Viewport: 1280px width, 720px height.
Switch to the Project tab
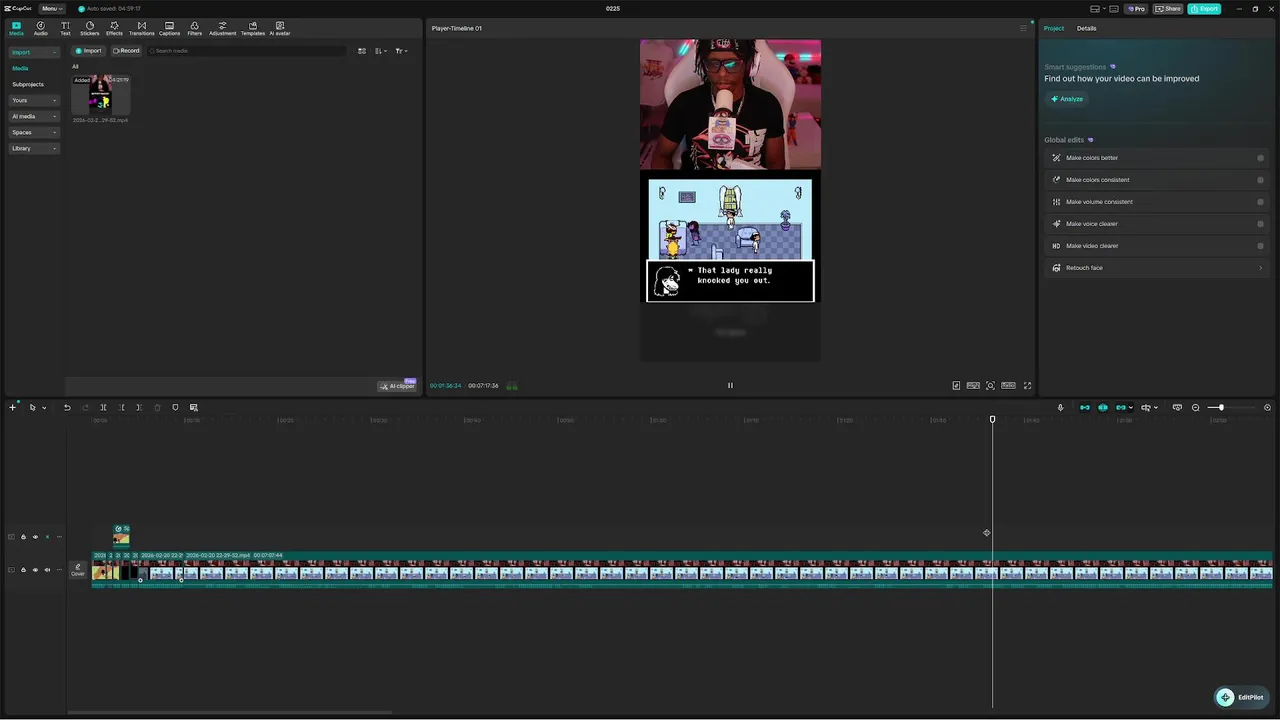pos(1054,28)
